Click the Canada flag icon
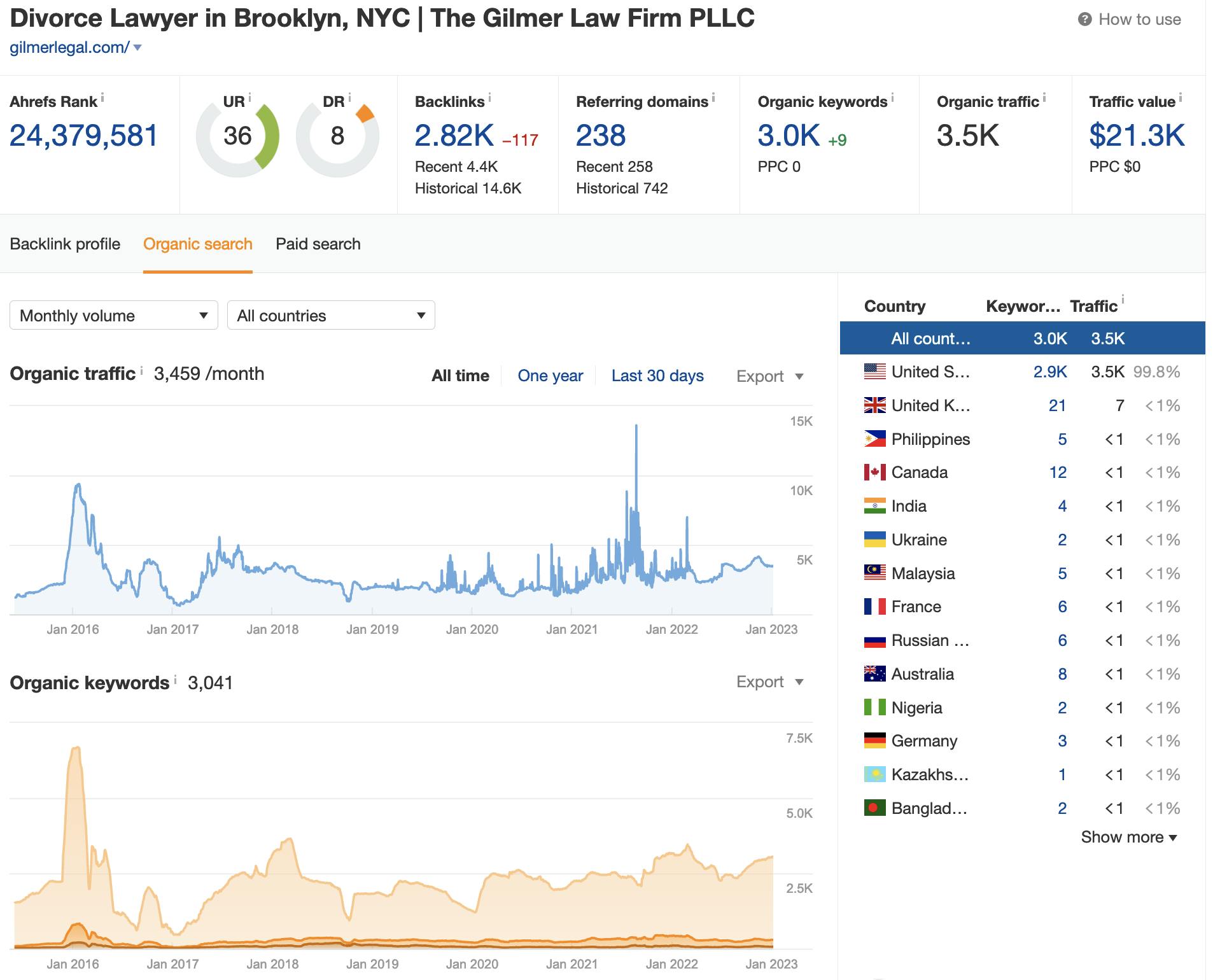 click(874, 472)
